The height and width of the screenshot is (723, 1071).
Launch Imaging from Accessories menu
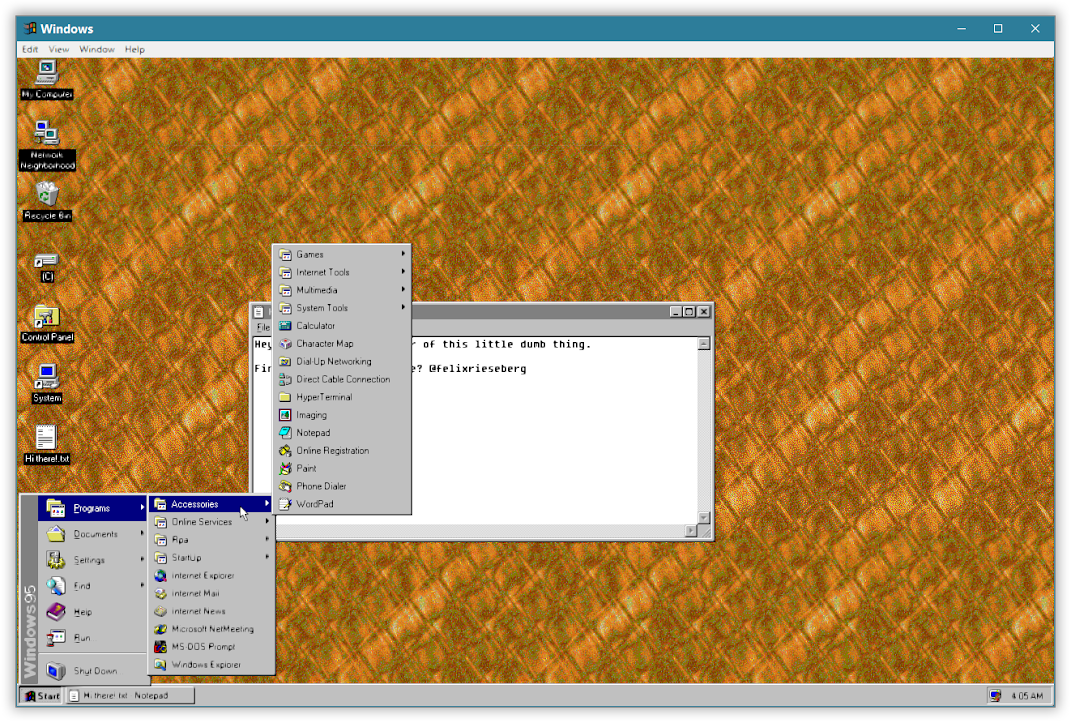pos(342,414)
